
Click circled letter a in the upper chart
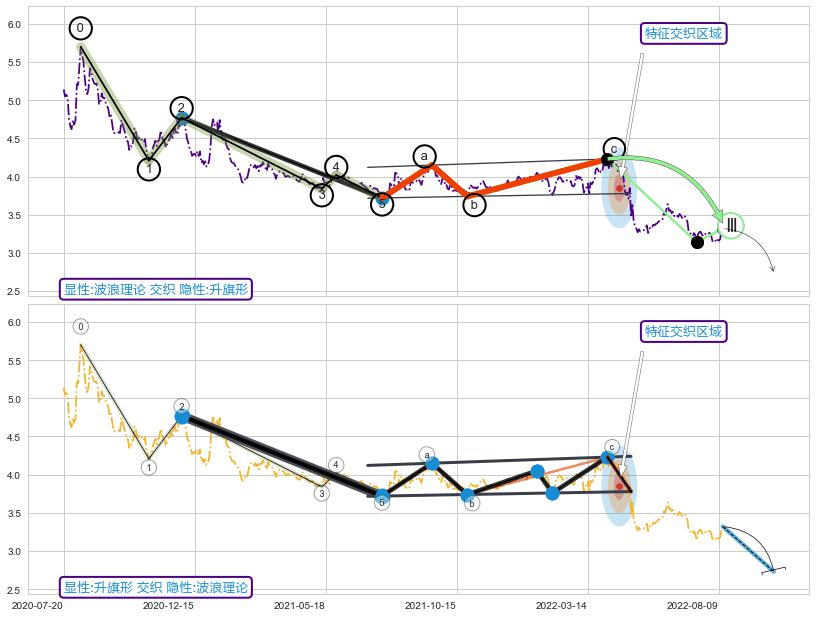click(424, 156)
